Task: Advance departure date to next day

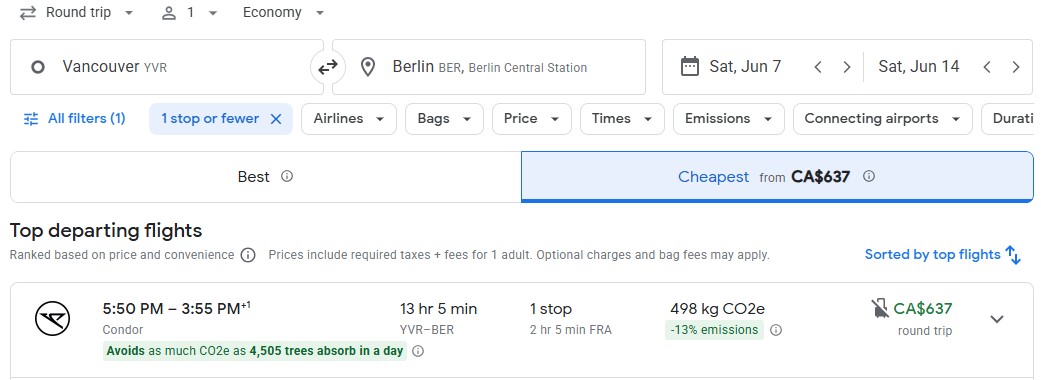Action: click(x=846, y=67)
